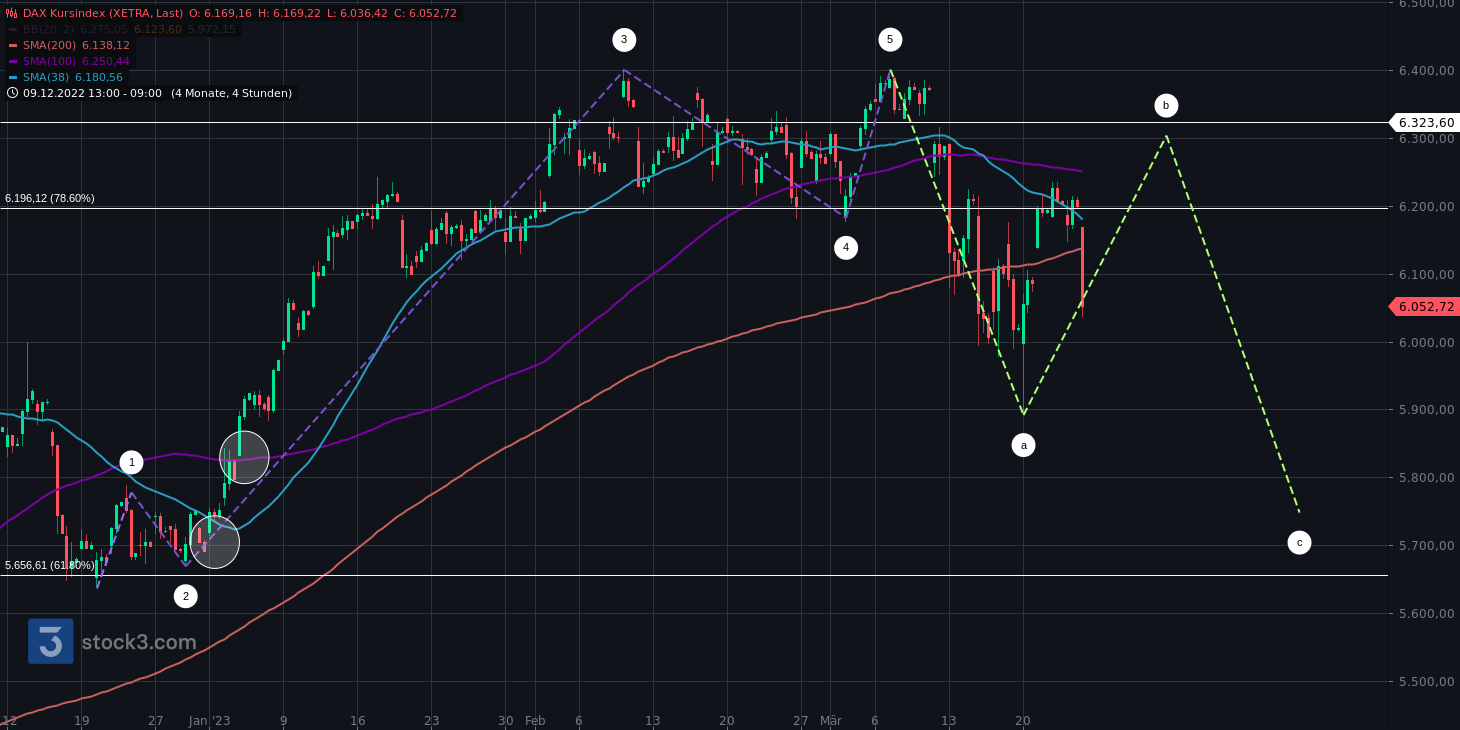The height and width of the screenshot is (730, 1460).
Task: Click the 78.60% Fibonacci retracement label
Action: [x=48, y=197]
